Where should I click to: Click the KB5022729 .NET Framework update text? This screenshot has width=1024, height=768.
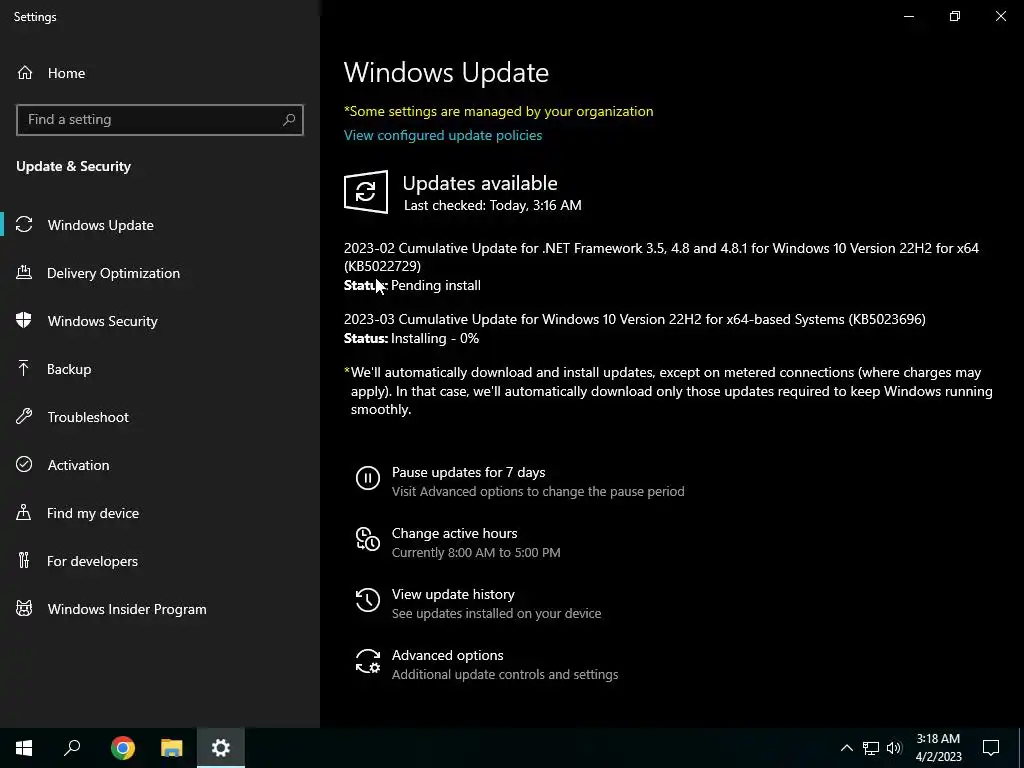point(661,257)
